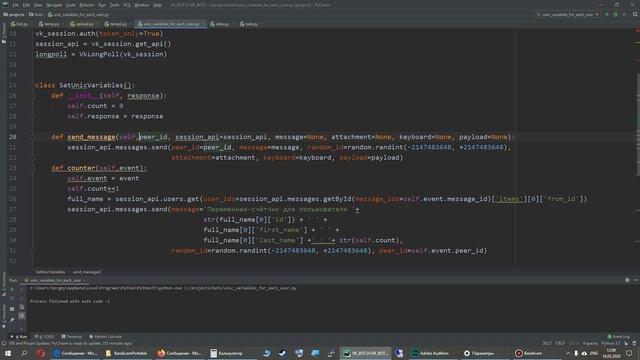This screenshot has height=360, width=640.
Task: Open Windows notification center
Action: [629, 353]
